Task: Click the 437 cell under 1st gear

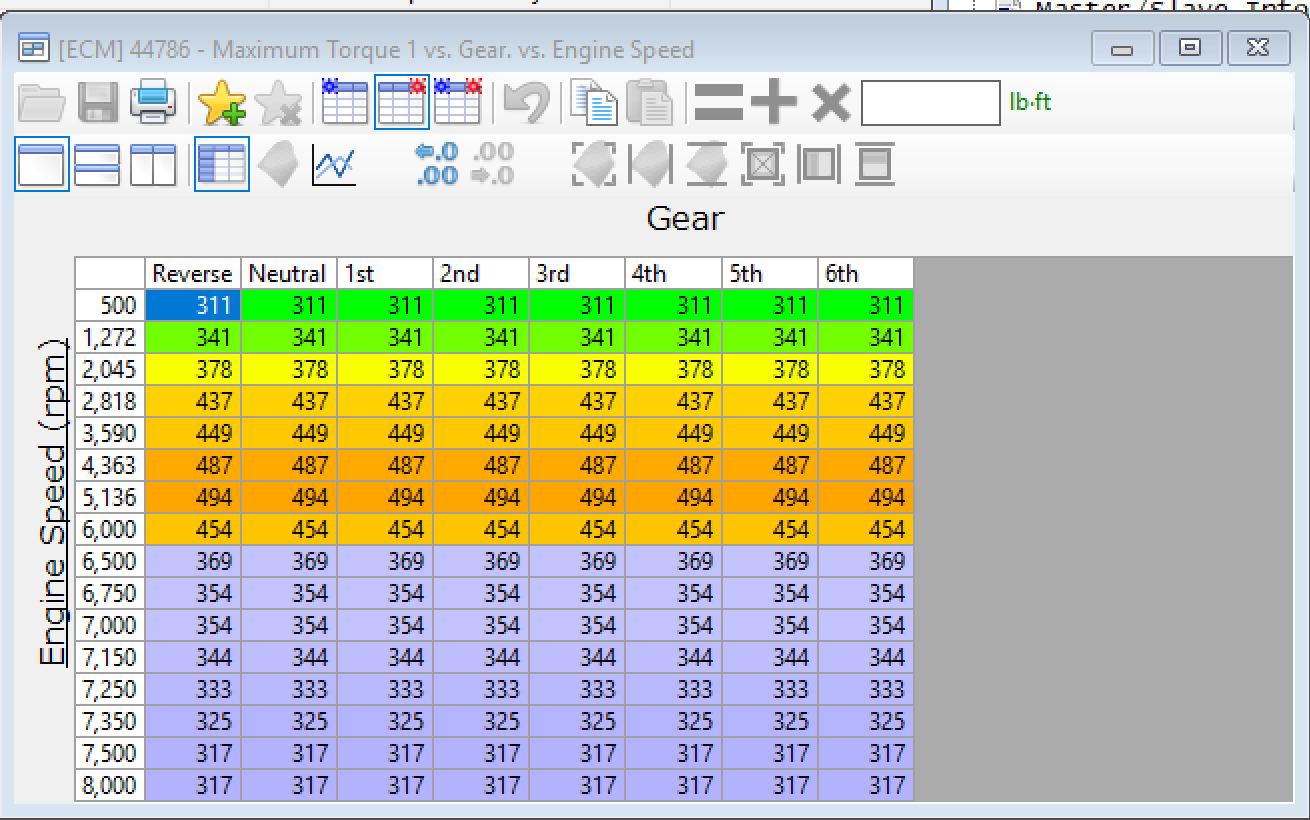Action: click(x=385, y=401)
